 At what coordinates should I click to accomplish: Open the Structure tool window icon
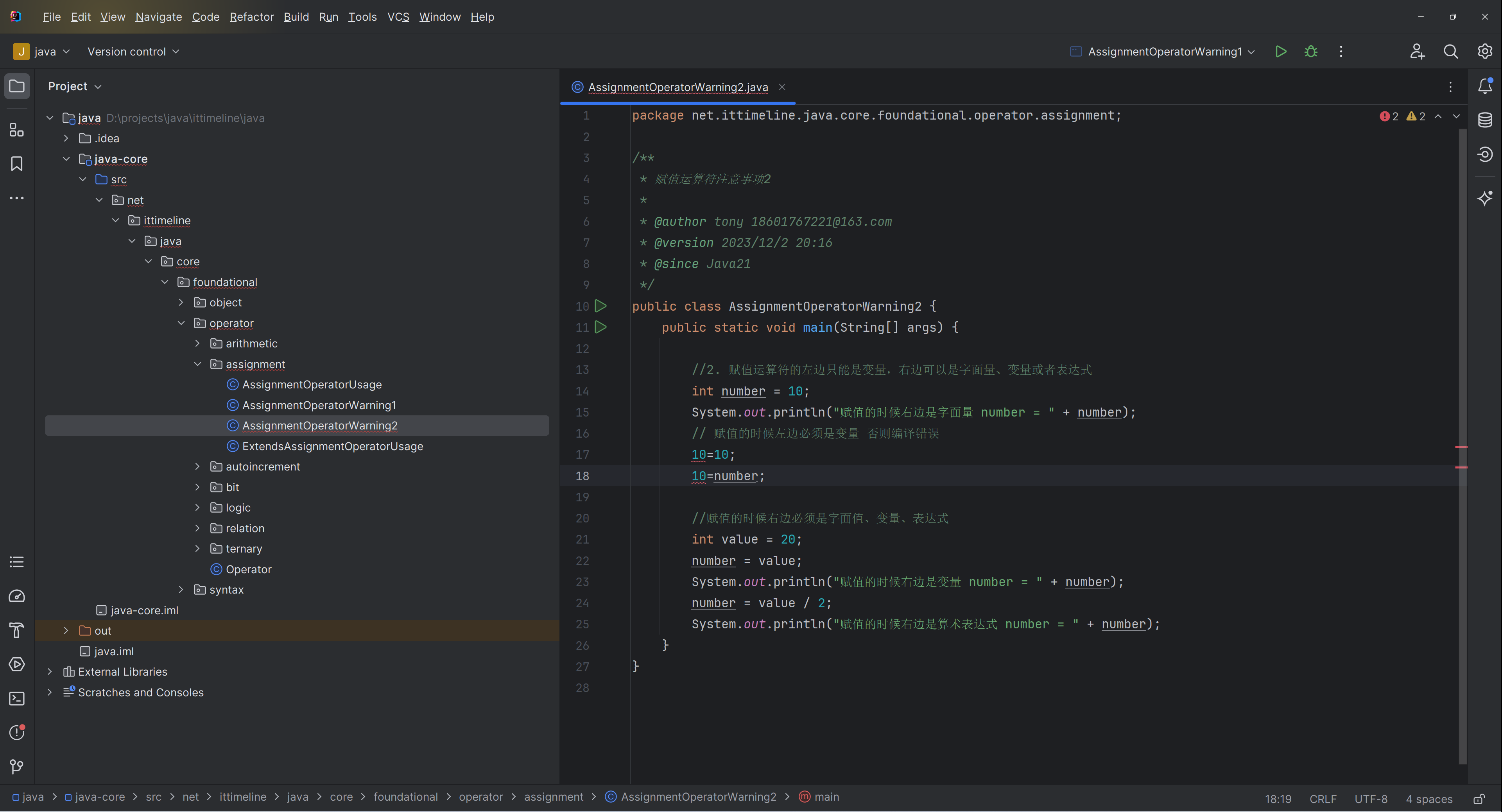(x=17, y=129)
